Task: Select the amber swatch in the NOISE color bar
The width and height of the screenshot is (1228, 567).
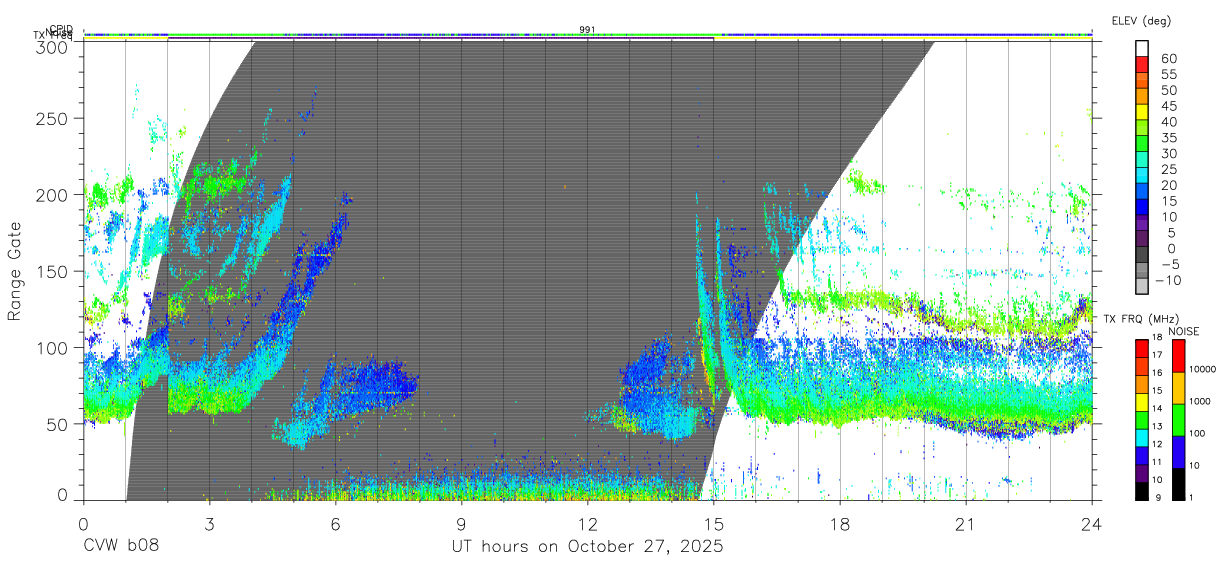Action: click(x=1178, y=388)
